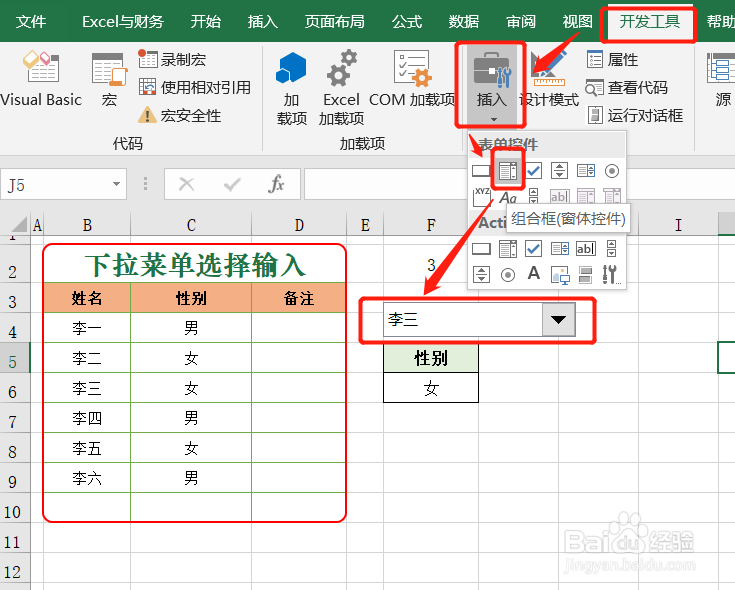Select form control List Box icon
The width and height of the screenshot is (735, 590).
pos(586,171)
